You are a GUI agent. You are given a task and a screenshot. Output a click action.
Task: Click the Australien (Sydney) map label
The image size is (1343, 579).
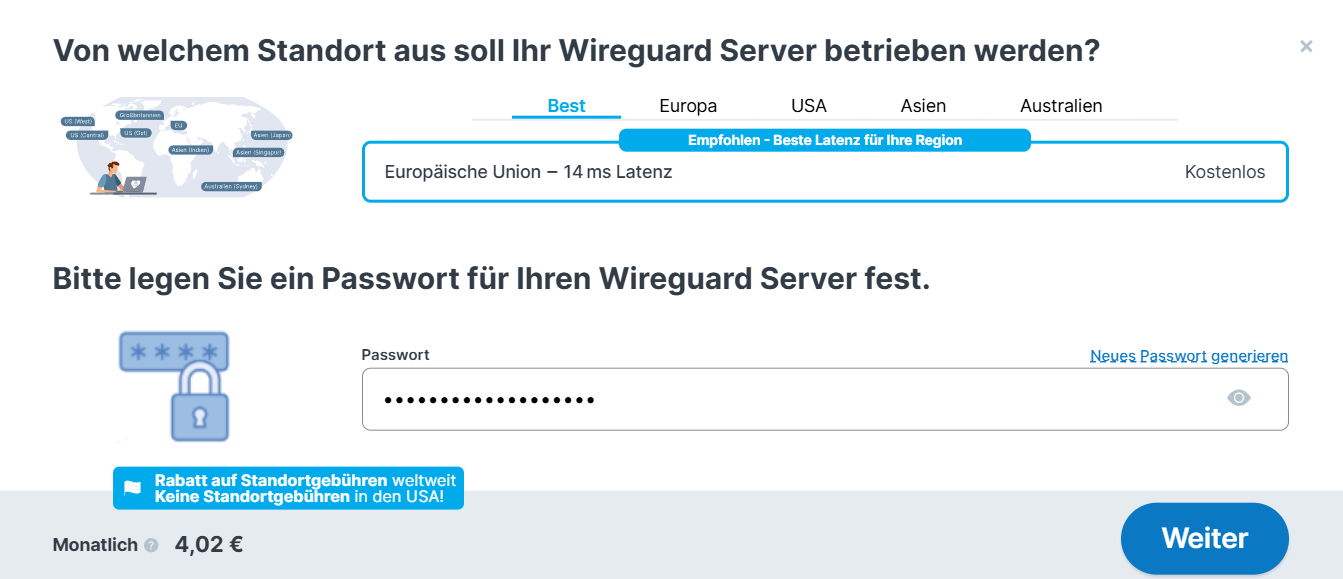click(231, 186)
